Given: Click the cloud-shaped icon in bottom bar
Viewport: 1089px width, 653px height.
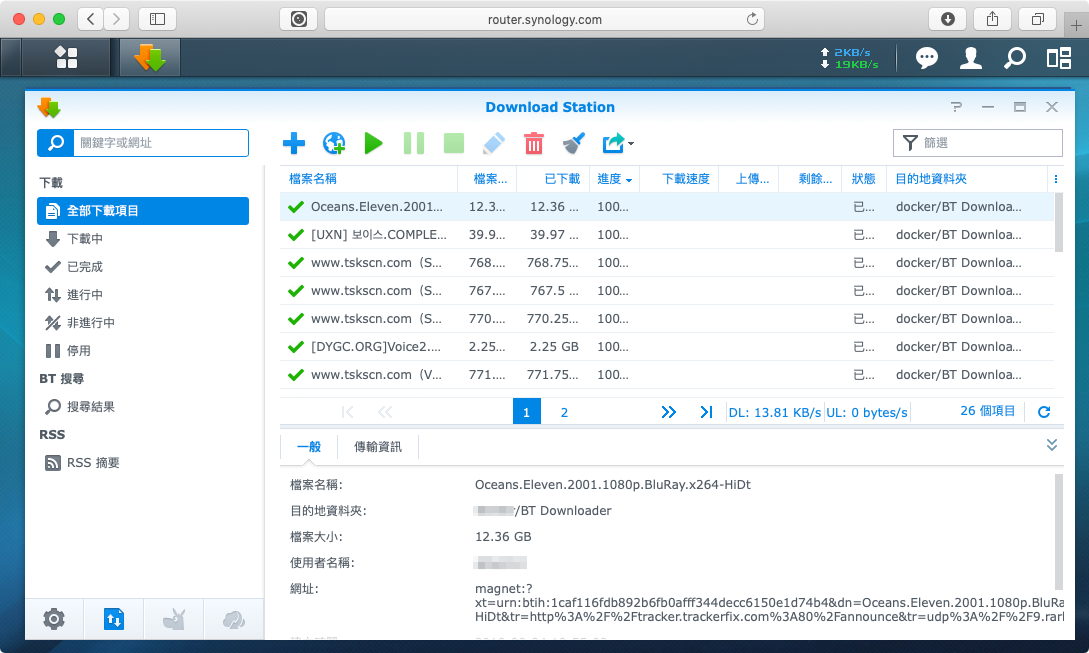Looking at the screenshot, I should (234, 619).
